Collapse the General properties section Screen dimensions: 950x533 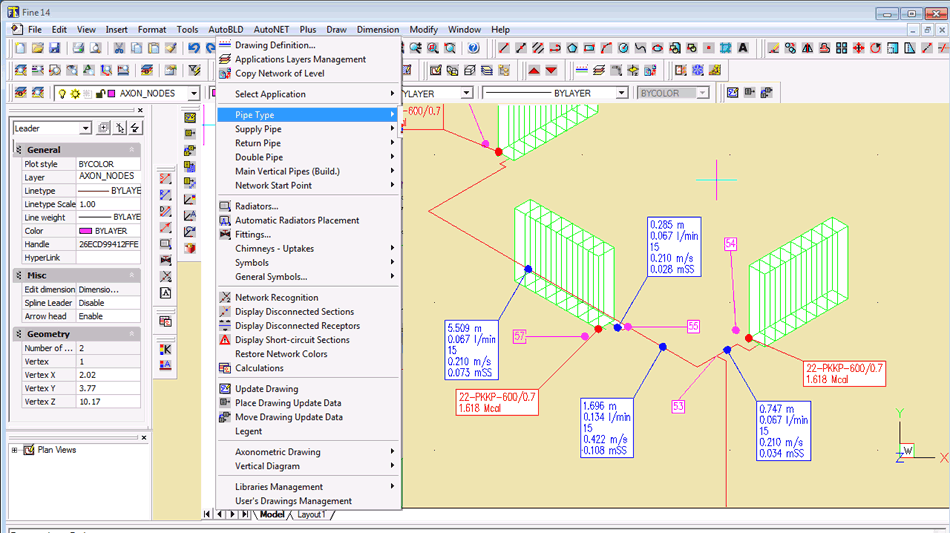point(131,150)
